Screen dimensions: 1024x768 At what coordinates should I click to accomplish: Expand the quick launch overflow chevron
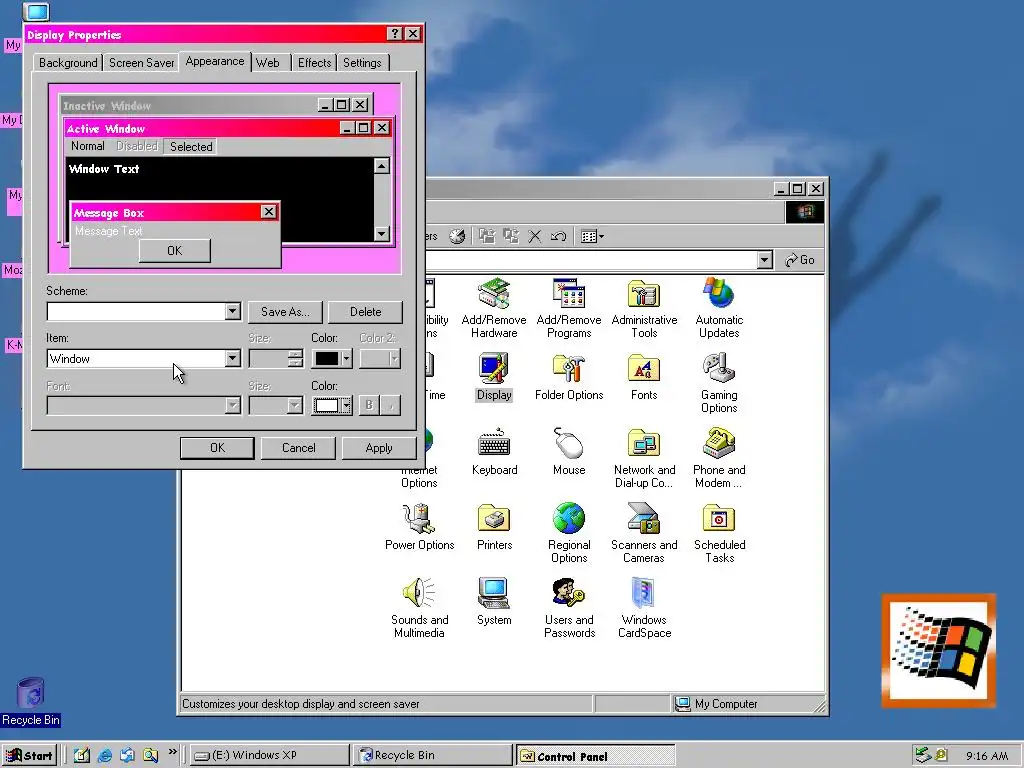[172, 752]
